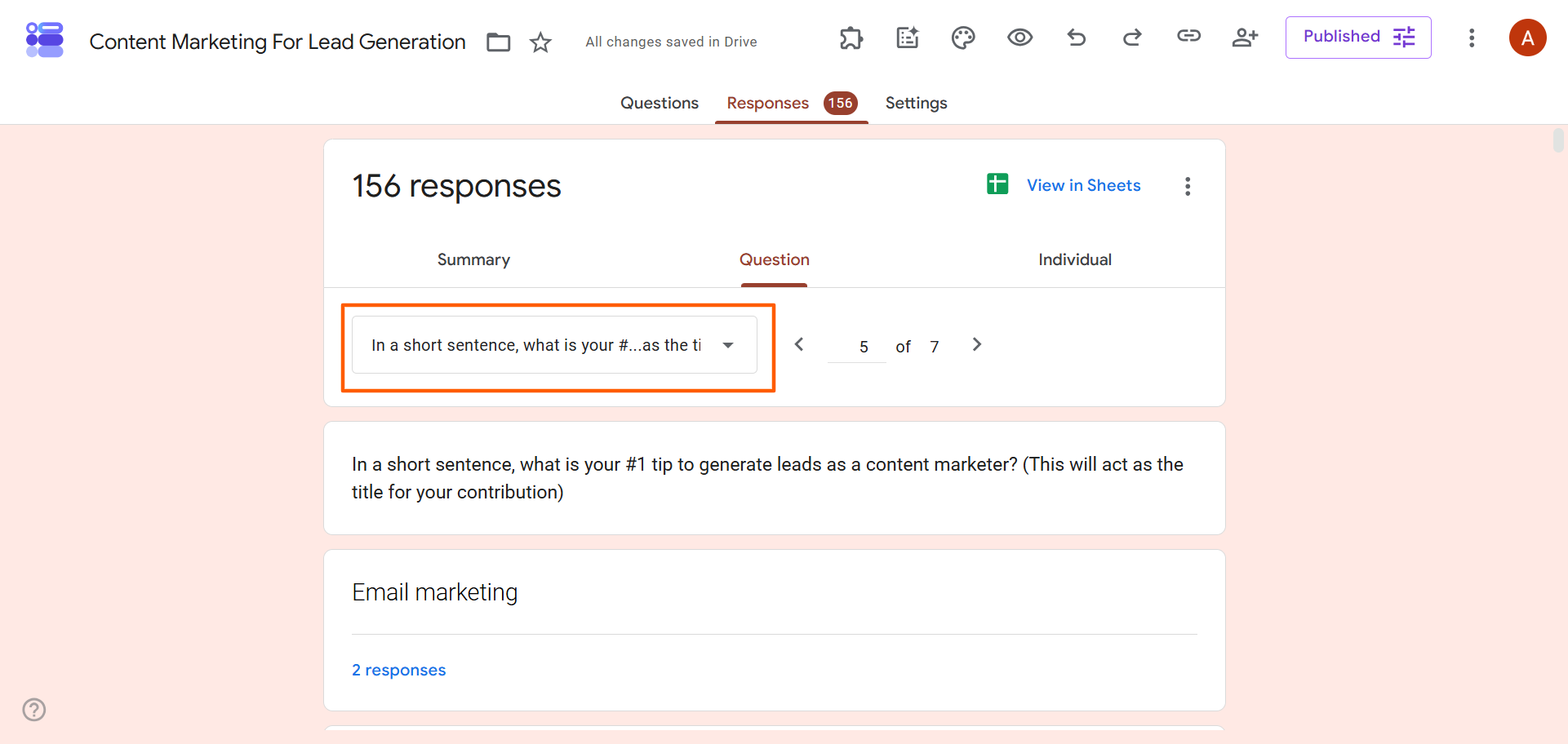Switch to Individual responses view
The image size is (1568, 744).
tap(1074, 259)
